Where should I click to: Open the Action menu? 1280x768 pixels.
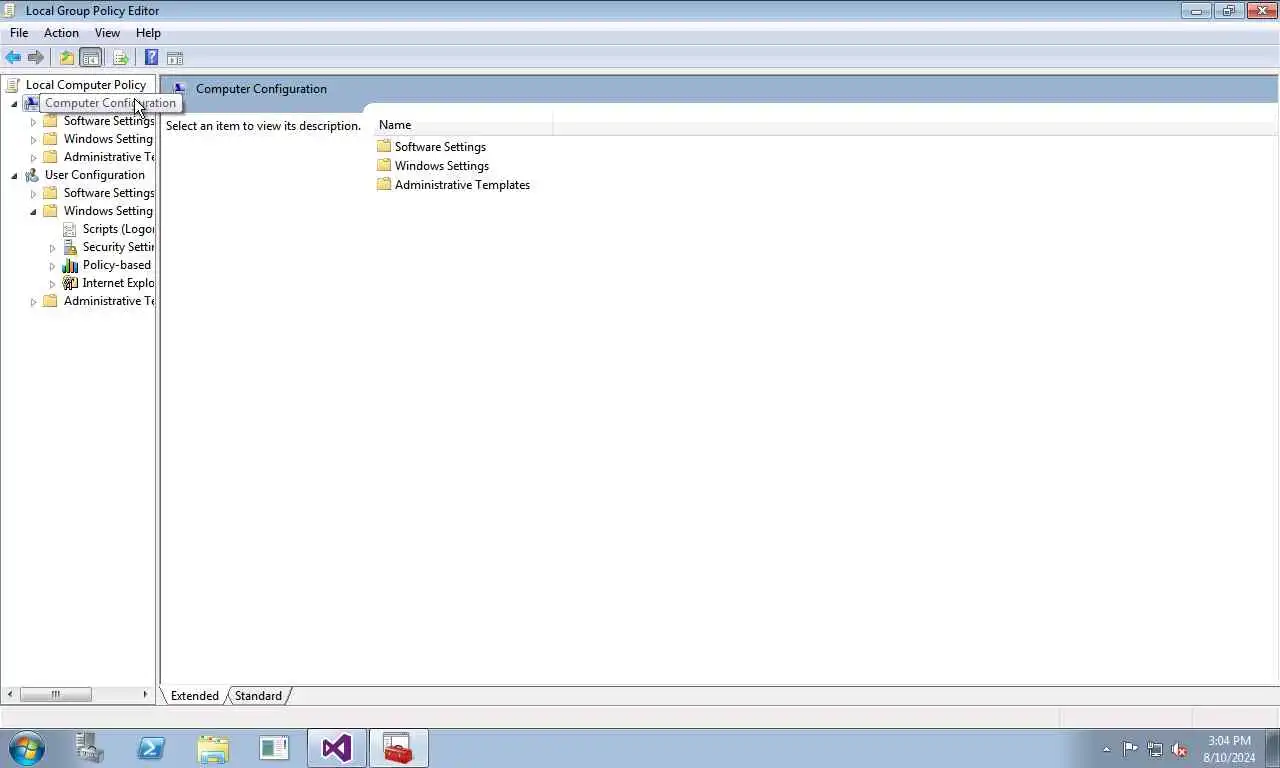point(61,33)
